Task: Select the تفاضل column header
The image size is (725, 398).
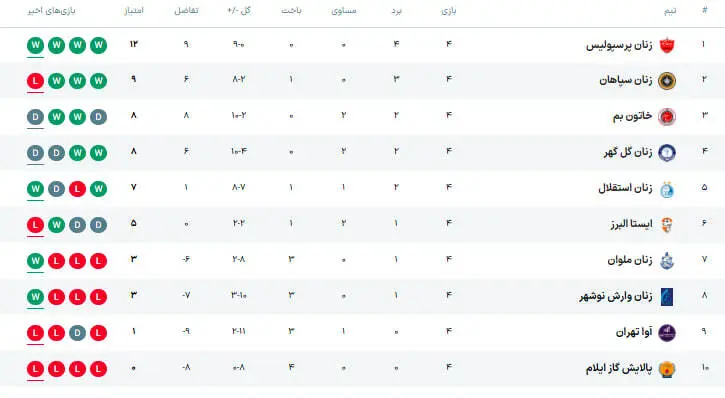Action: [x=186, y=11]
